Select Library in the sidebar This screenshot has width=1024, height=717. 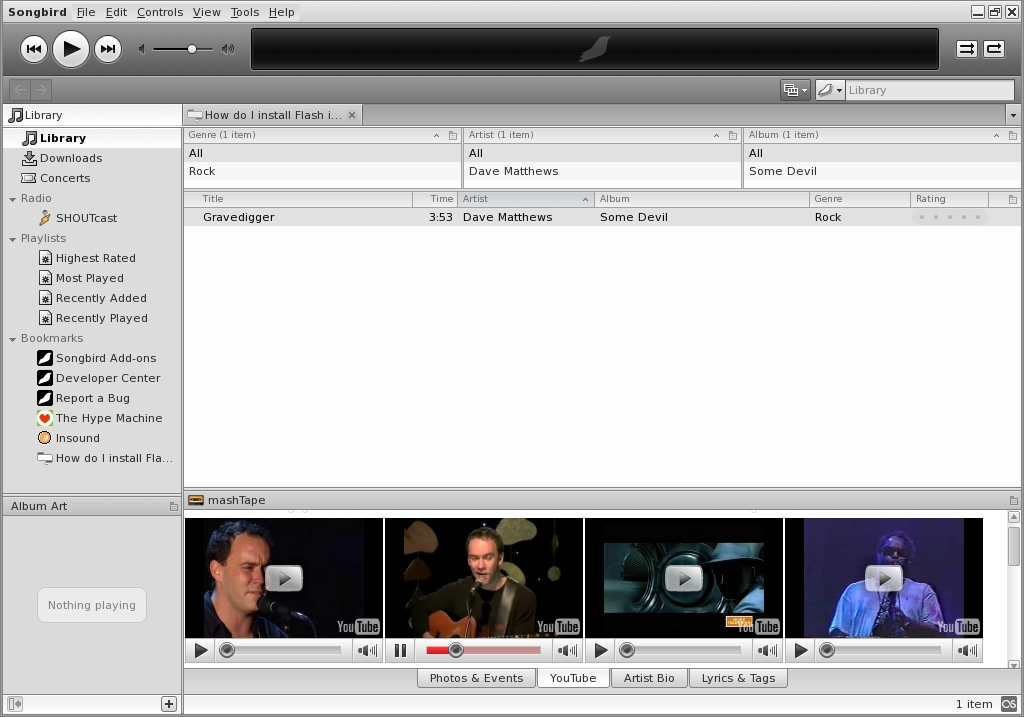[x=93, y=138]
